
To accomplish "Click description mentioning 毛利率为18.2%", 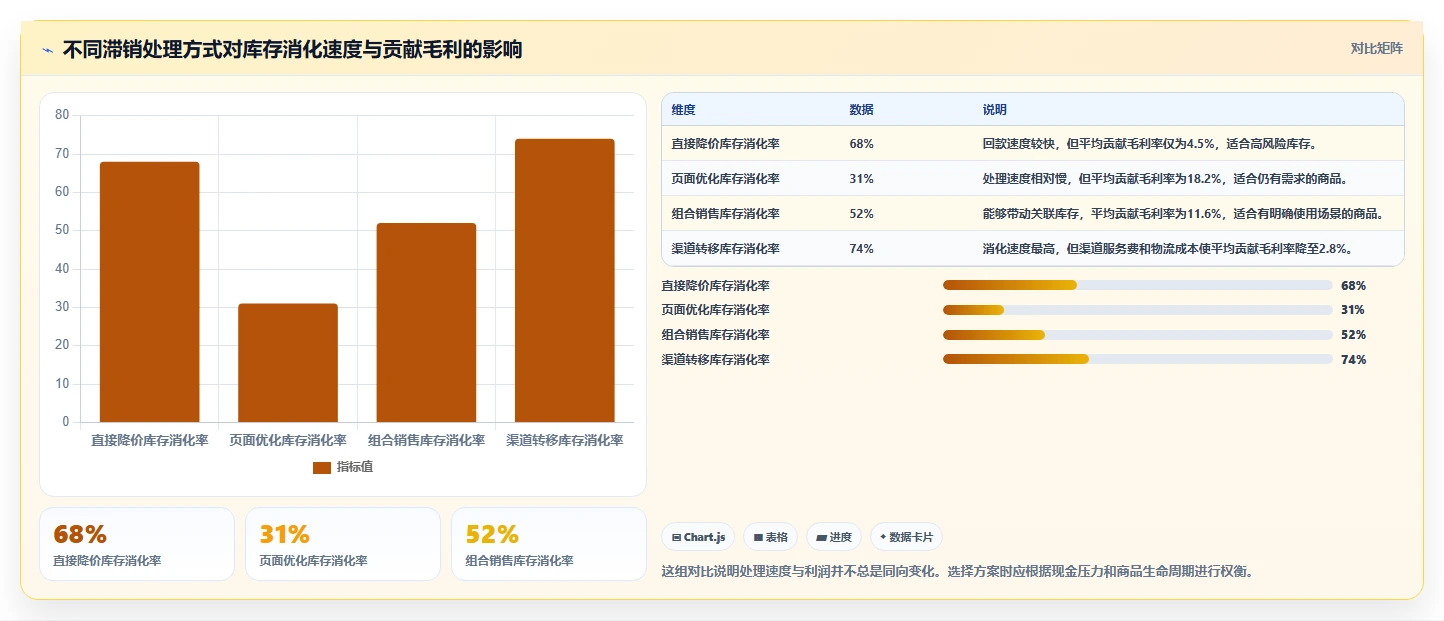I will 1168,179.
